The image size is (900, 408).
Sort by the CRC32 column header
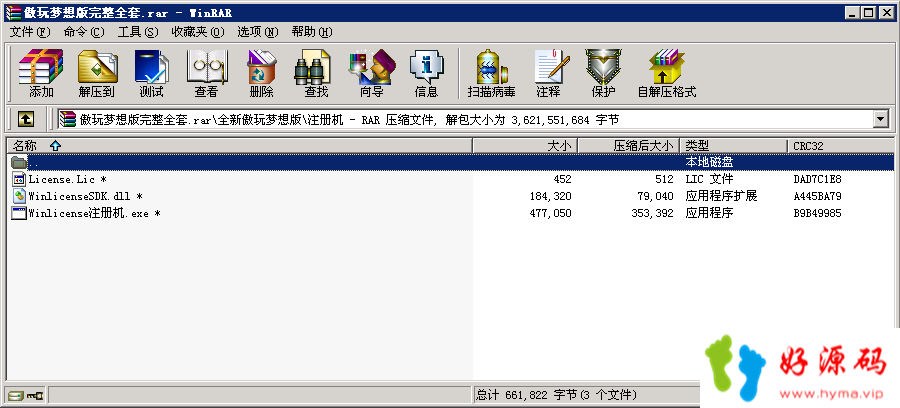(840, 146)
